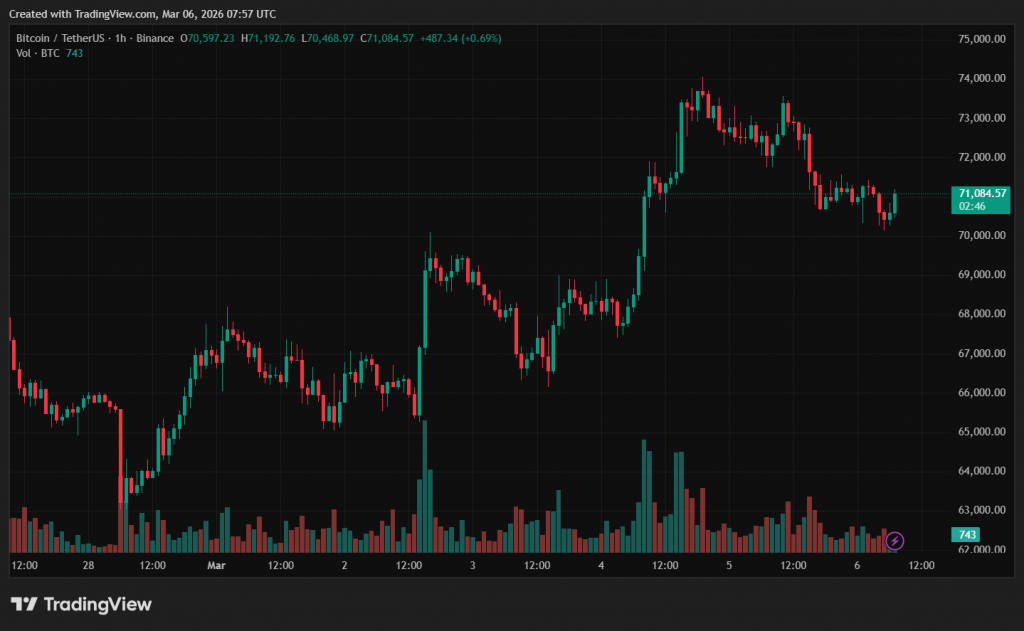Click the 70,000.00 price axis label
The image size is (1024, 631).
(980, 235)
